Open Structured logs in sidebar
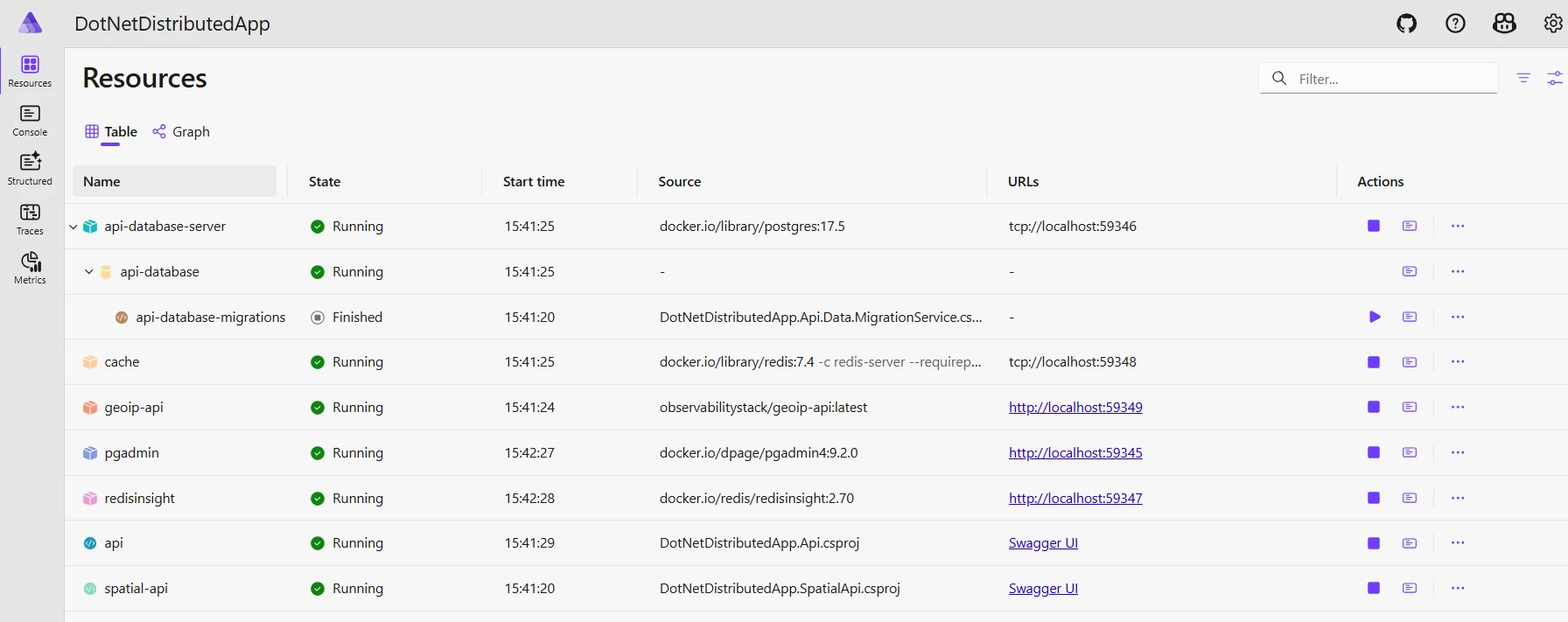Screen dimensions: 1568x622 point(30,169)
